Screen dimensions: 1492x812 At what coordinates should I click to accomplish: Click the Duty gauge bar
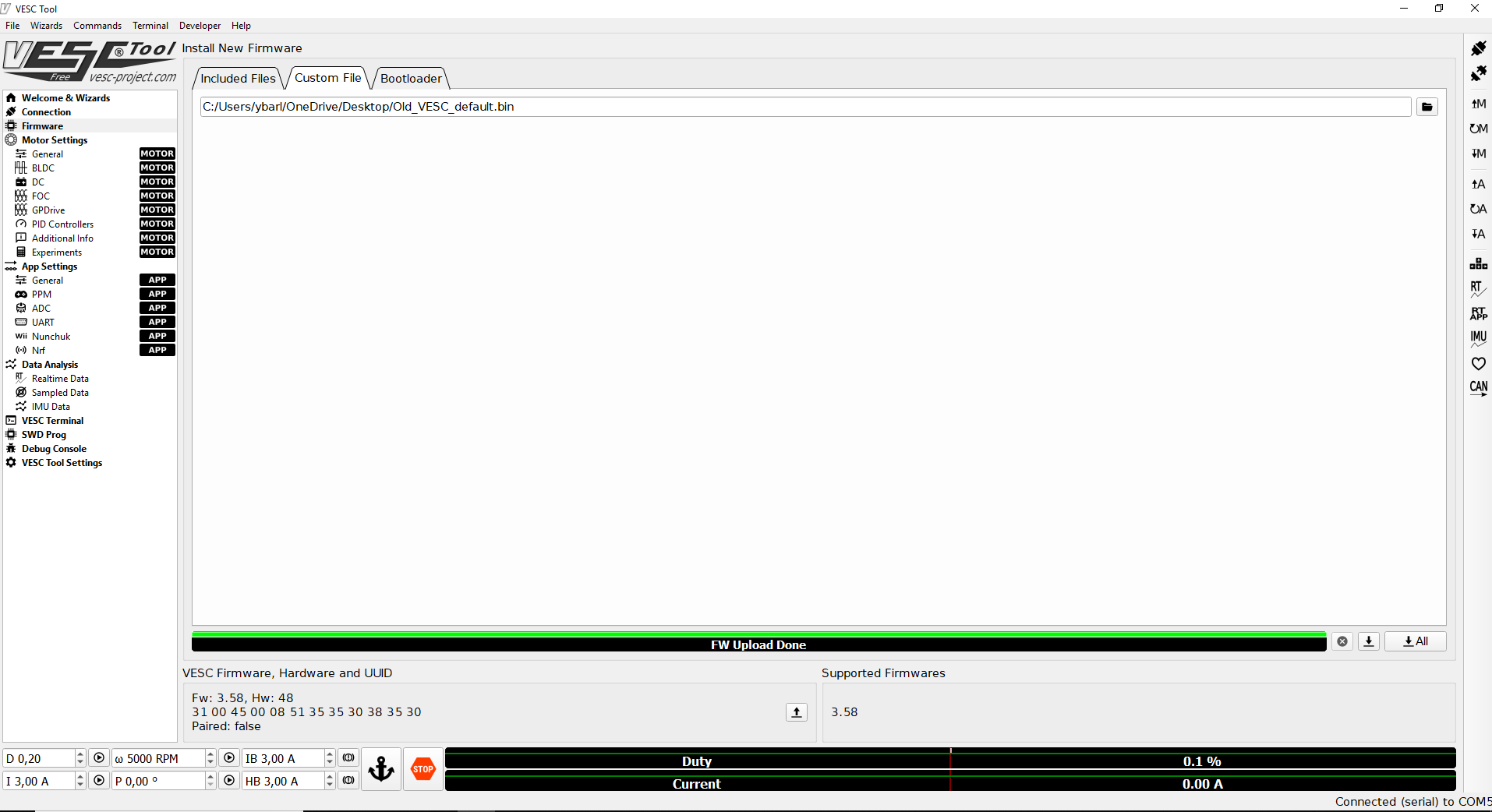(950, 759)
